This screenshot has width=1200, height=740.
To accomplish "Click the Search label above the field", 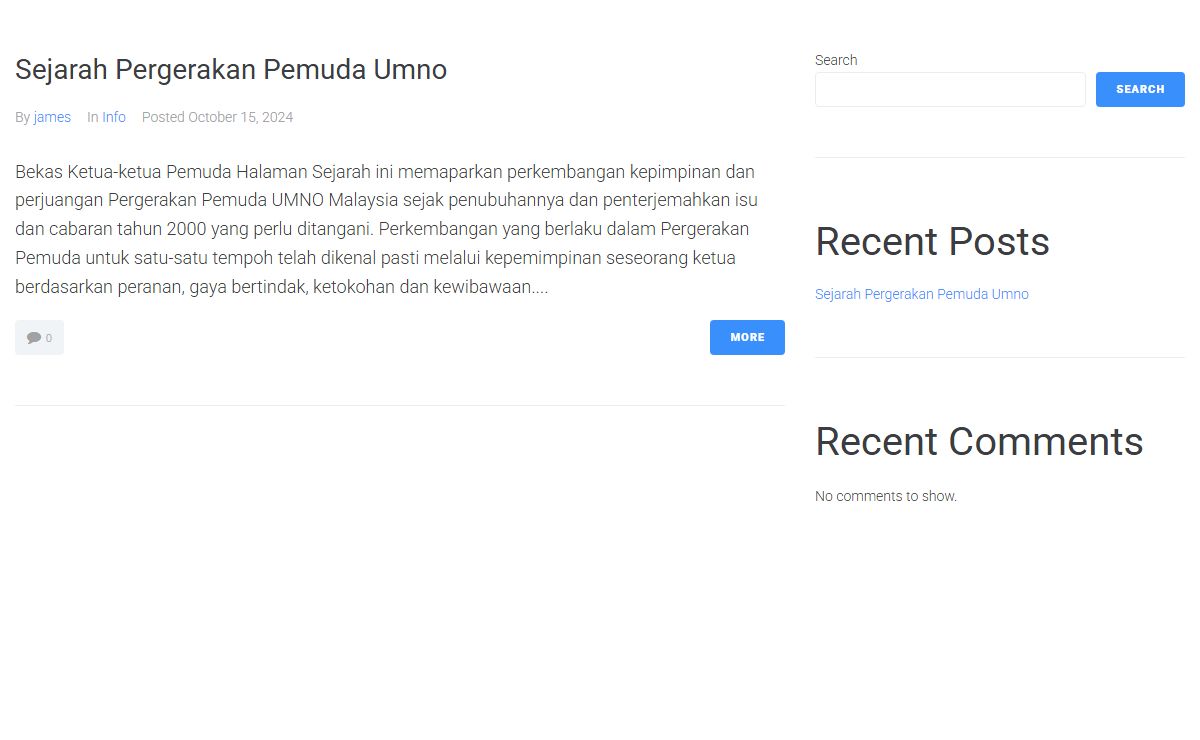I will (836, 60).
